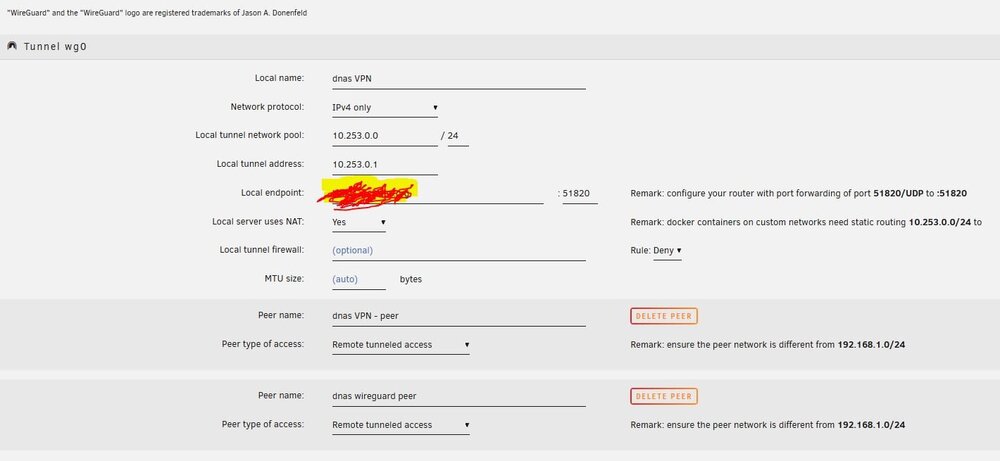
Task: Open the firewall Rule 'Deny' dropdown
Action: coord(667,251)
